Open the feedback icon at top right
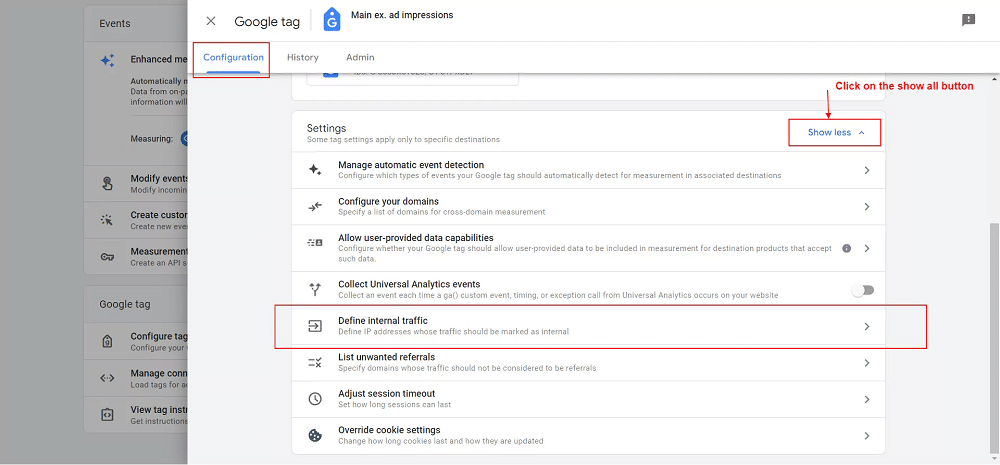 point(968,21)
